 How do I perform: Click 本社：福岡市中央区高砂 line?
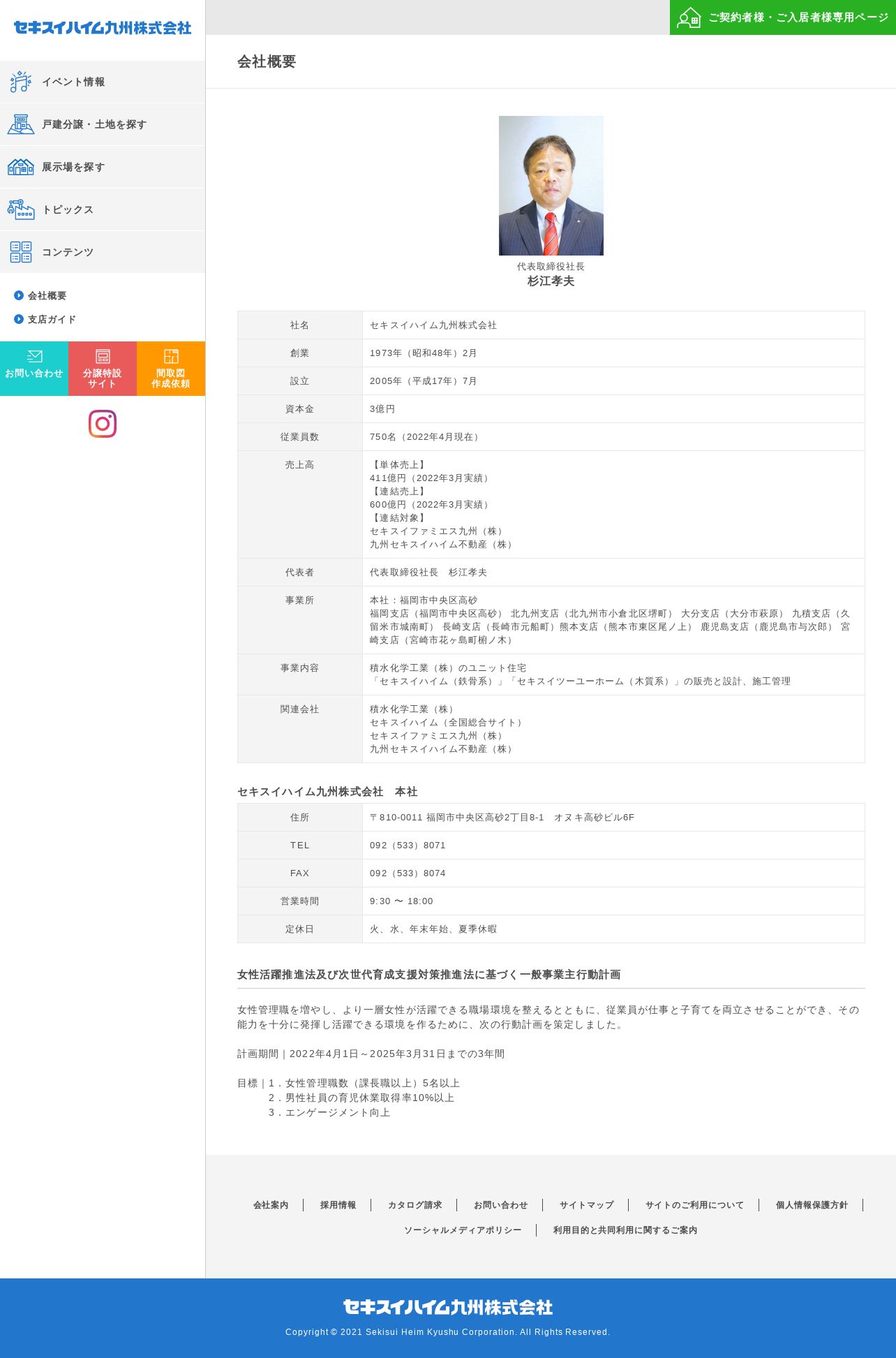pos(424,600)
